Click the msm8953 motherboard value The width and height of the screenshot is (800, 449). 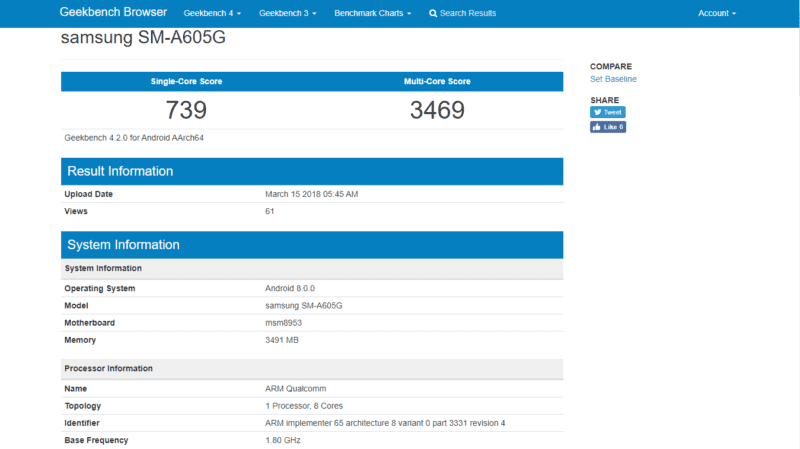[x=286, y=323]
